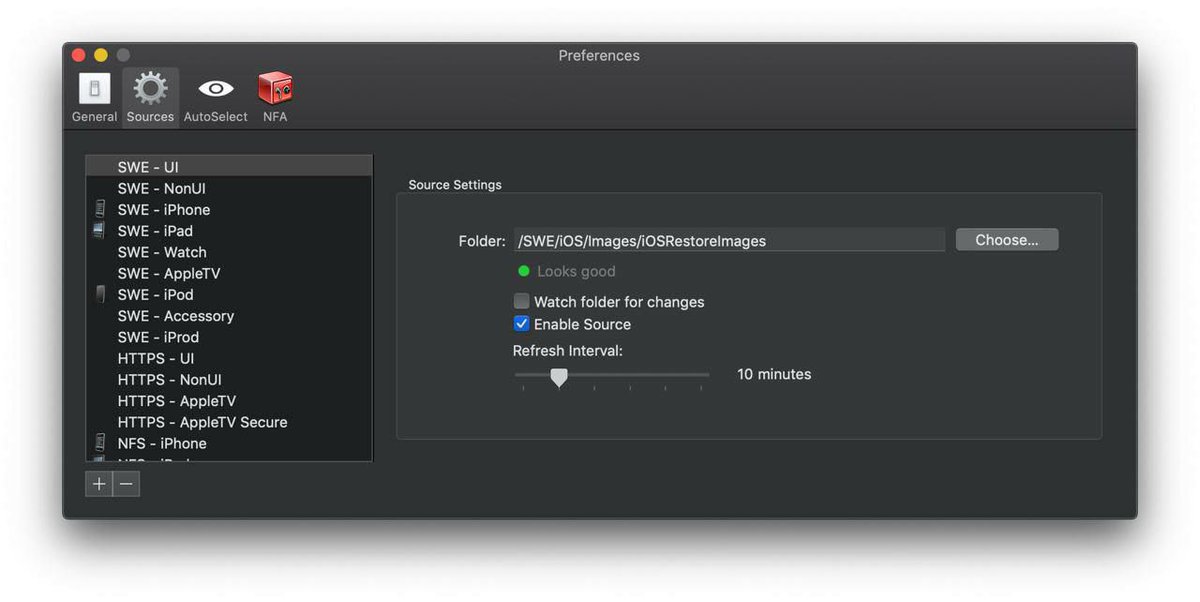Select the SWE - iPod source row

(x=229, y=294)
